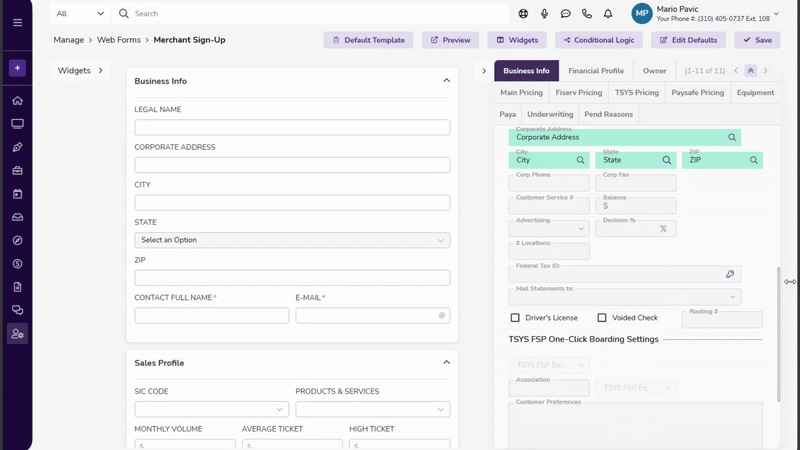
Task: Expand the Widgets panel chevron
Action: click(100, 71)
